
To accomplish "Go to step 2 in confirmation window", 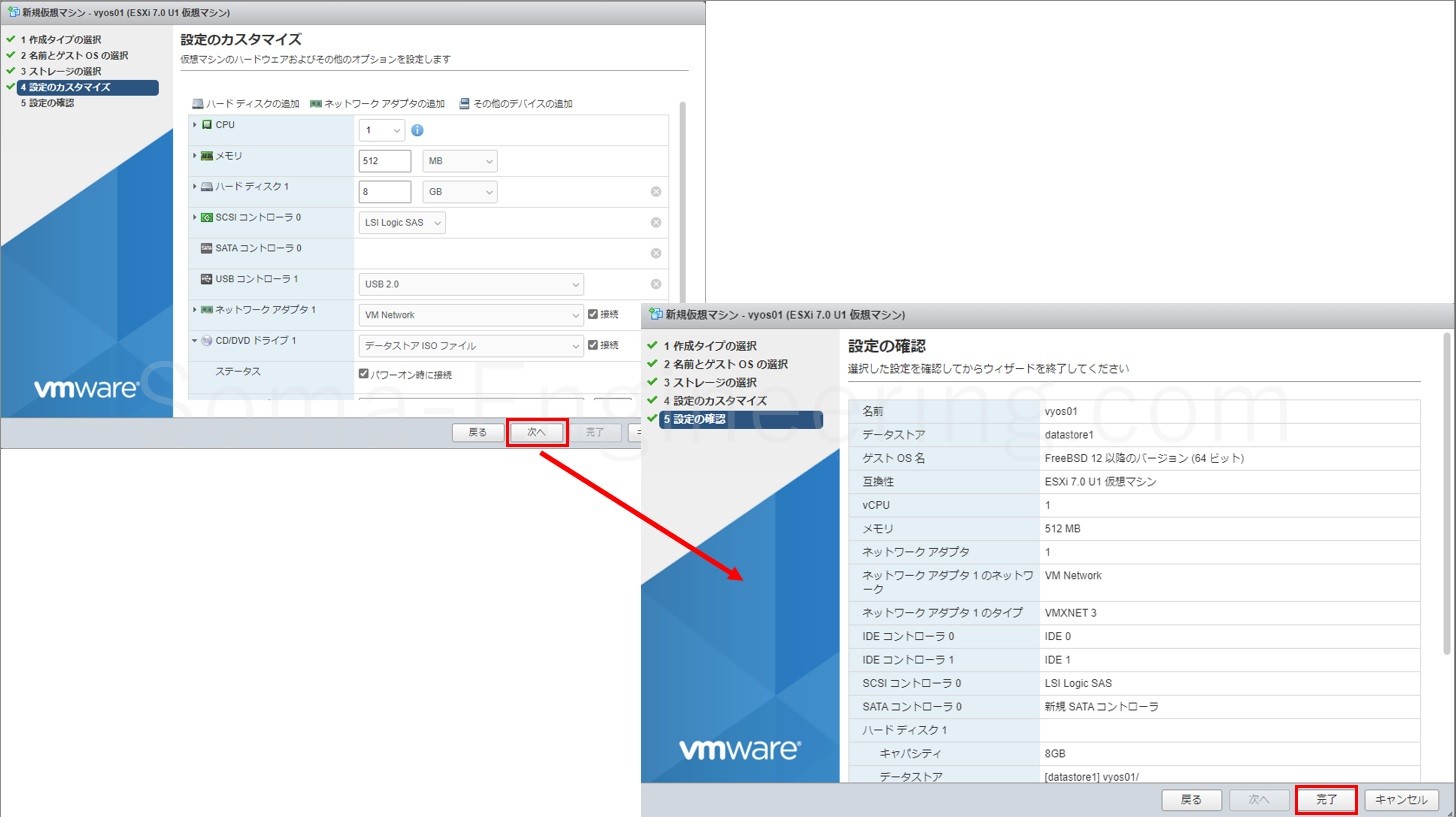I will 726,365.
